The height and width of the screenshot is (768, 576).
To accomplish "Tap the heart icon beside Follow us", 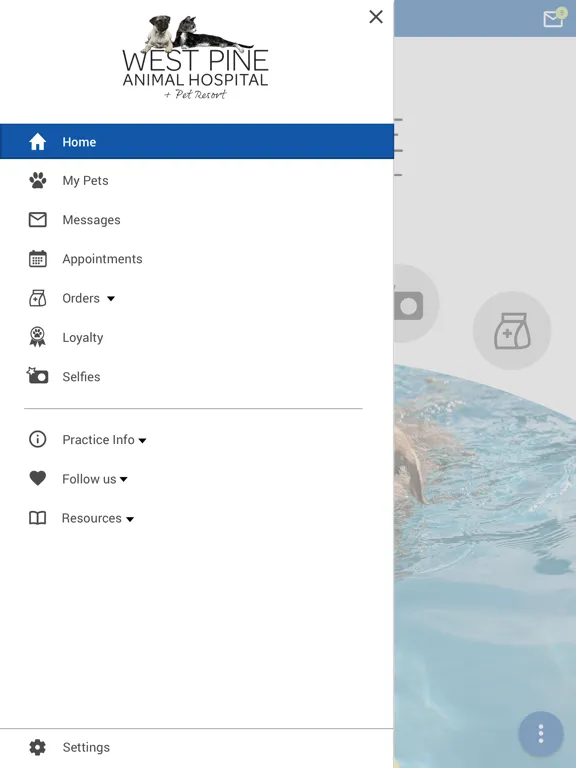I will (x=38, y=478).
